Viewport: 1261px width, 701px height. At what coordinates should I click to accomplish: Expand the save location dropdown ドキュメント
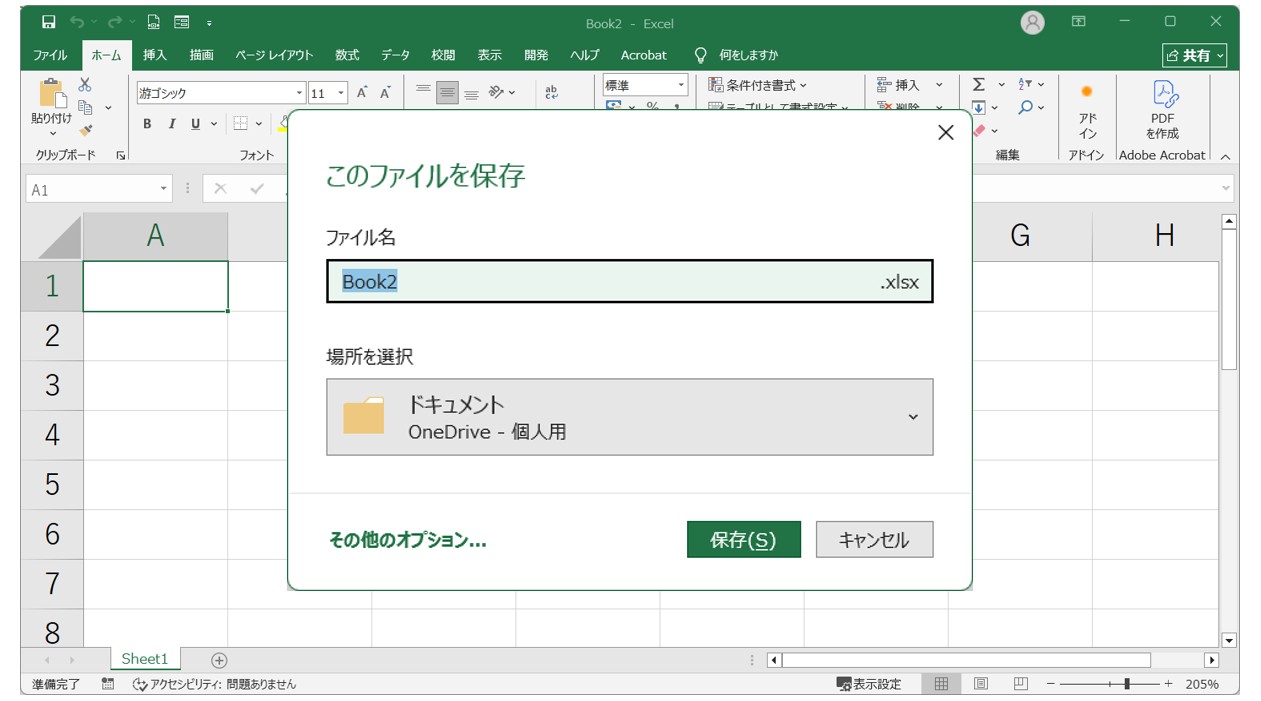tap(629, 417)
